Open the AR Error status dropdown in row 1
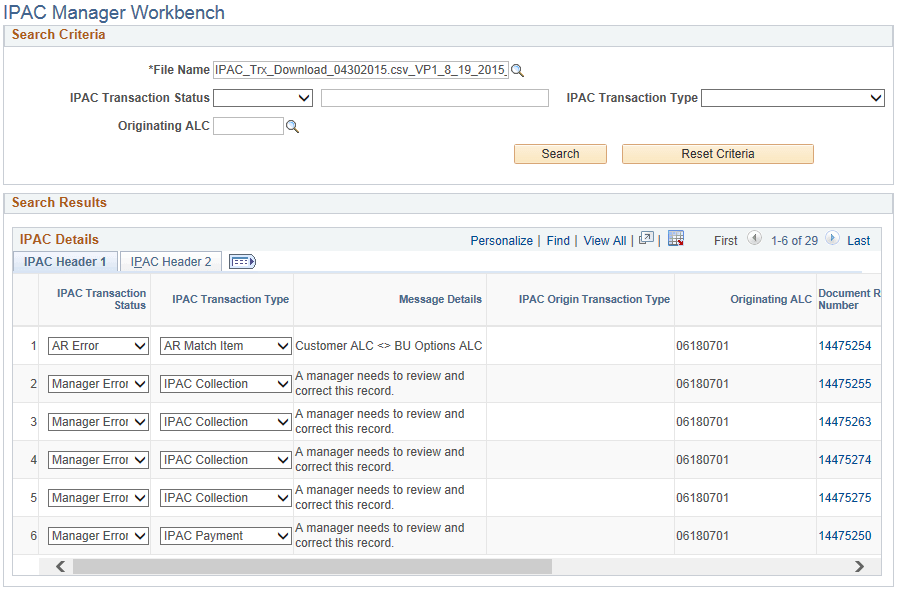Viewport: 899px width, 592px height. point(97,345)
